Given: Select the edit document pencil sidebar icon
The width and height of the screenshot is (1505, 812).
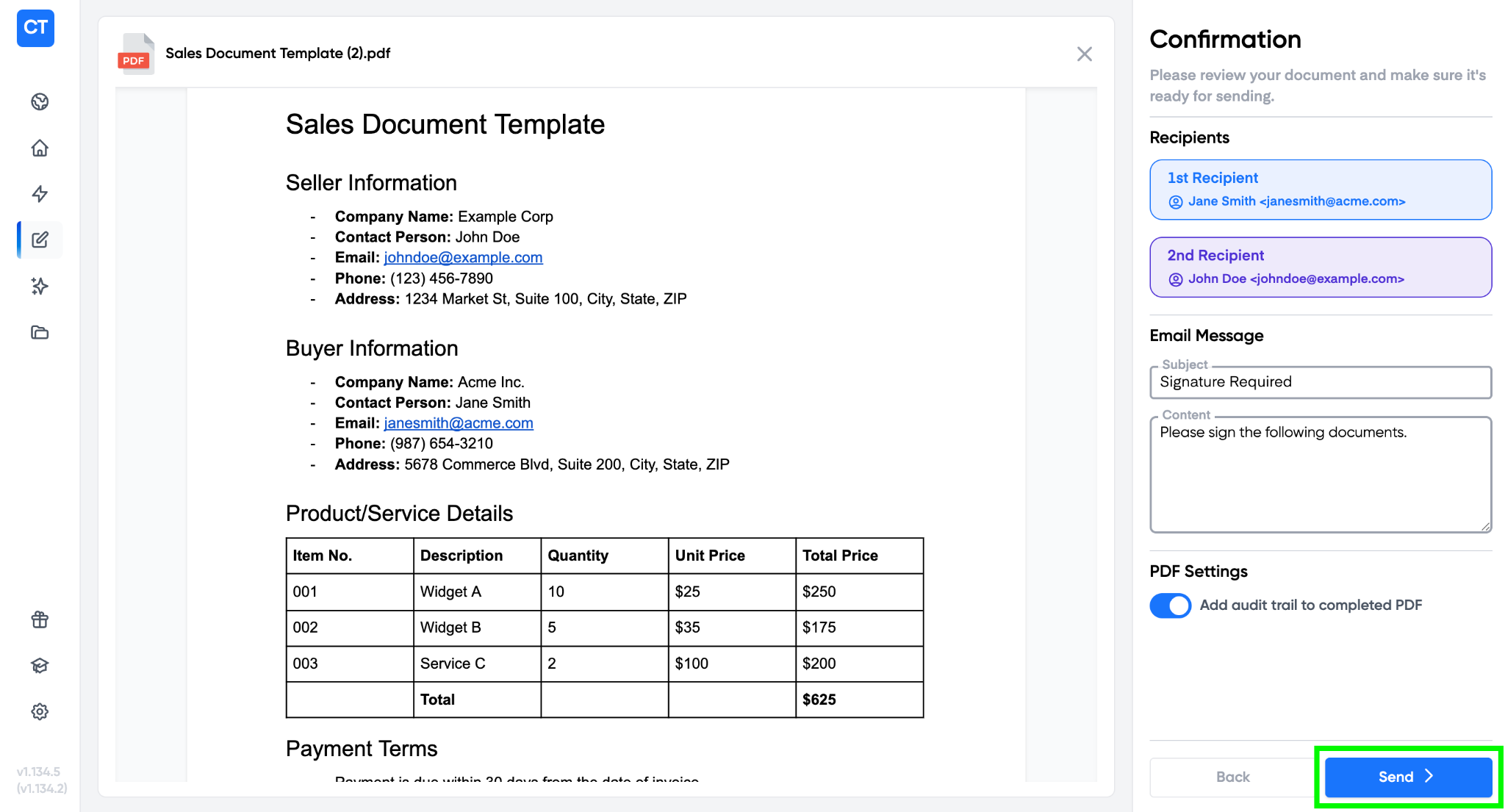Looking at the screenshot, I should tap(40, 240).
